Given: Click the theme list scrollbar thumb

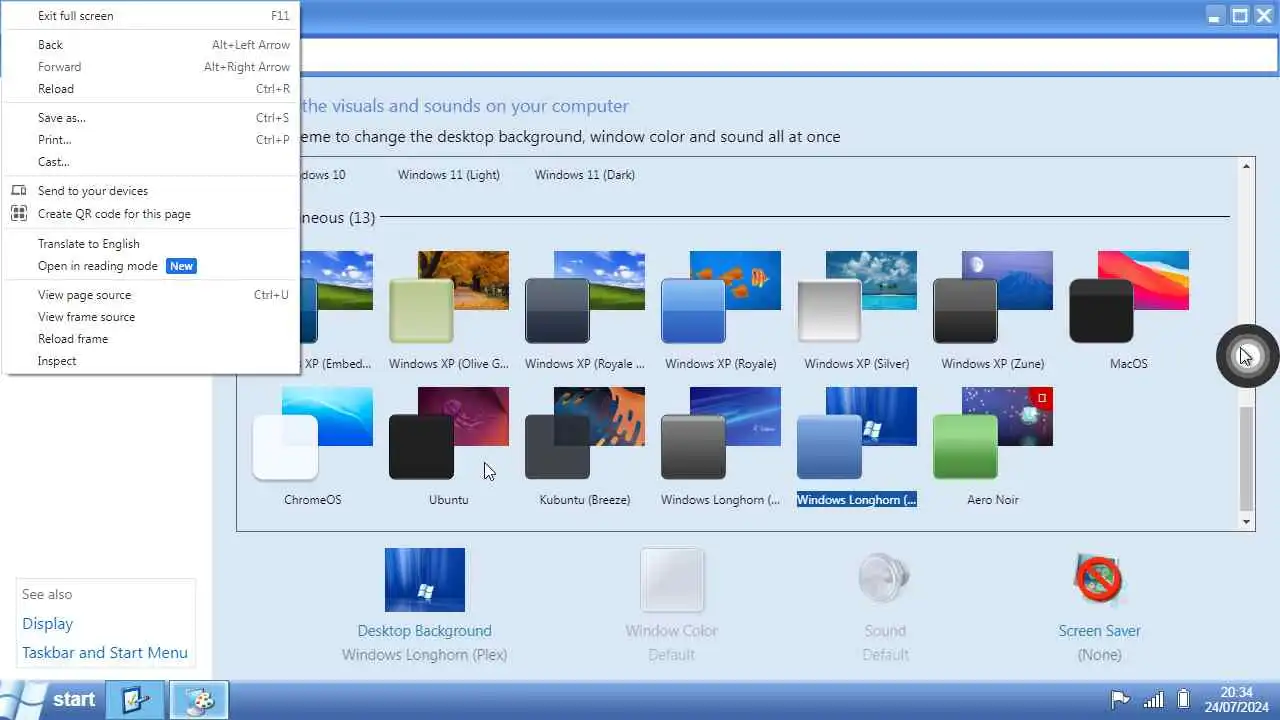Looking at the screenshot, I should 1246,458.
